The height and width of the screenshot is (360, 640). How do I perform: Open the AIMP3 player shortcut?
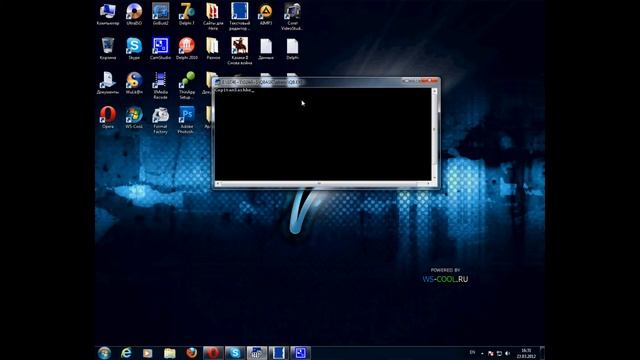coord(266,14)
